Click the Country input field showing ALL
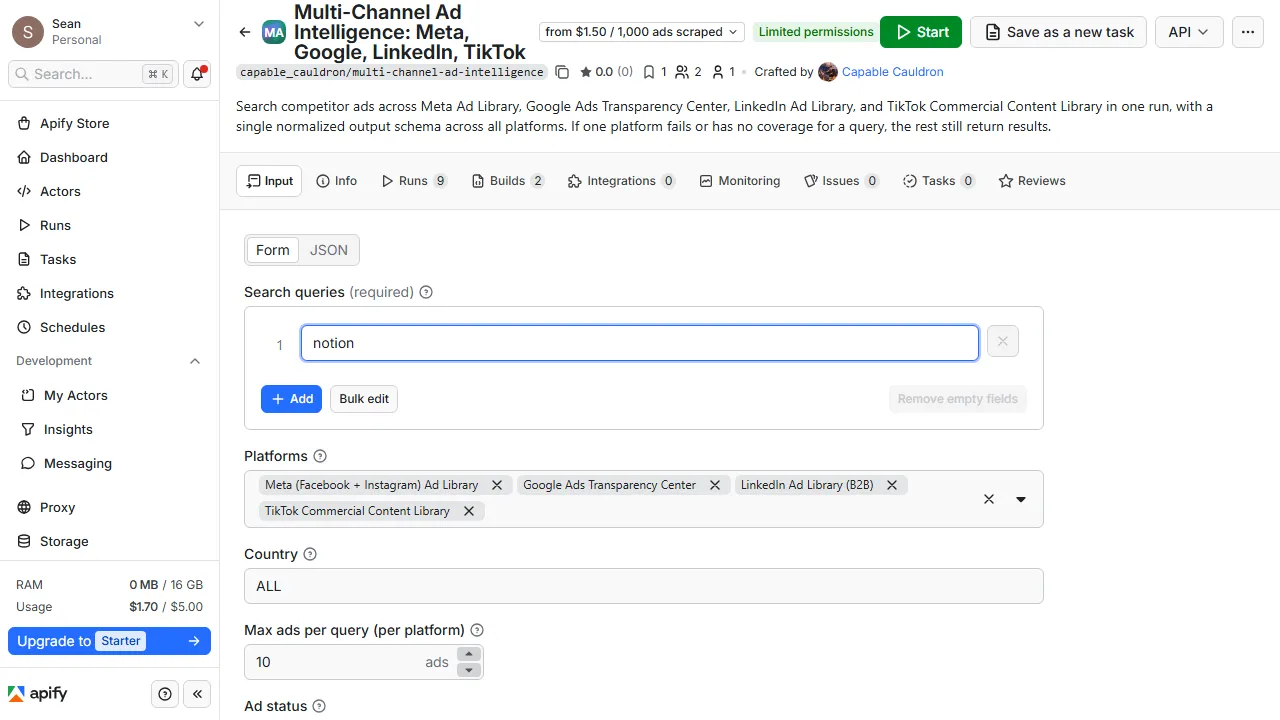This screenshot has width=1280, height=720. [x=643, y=586]
